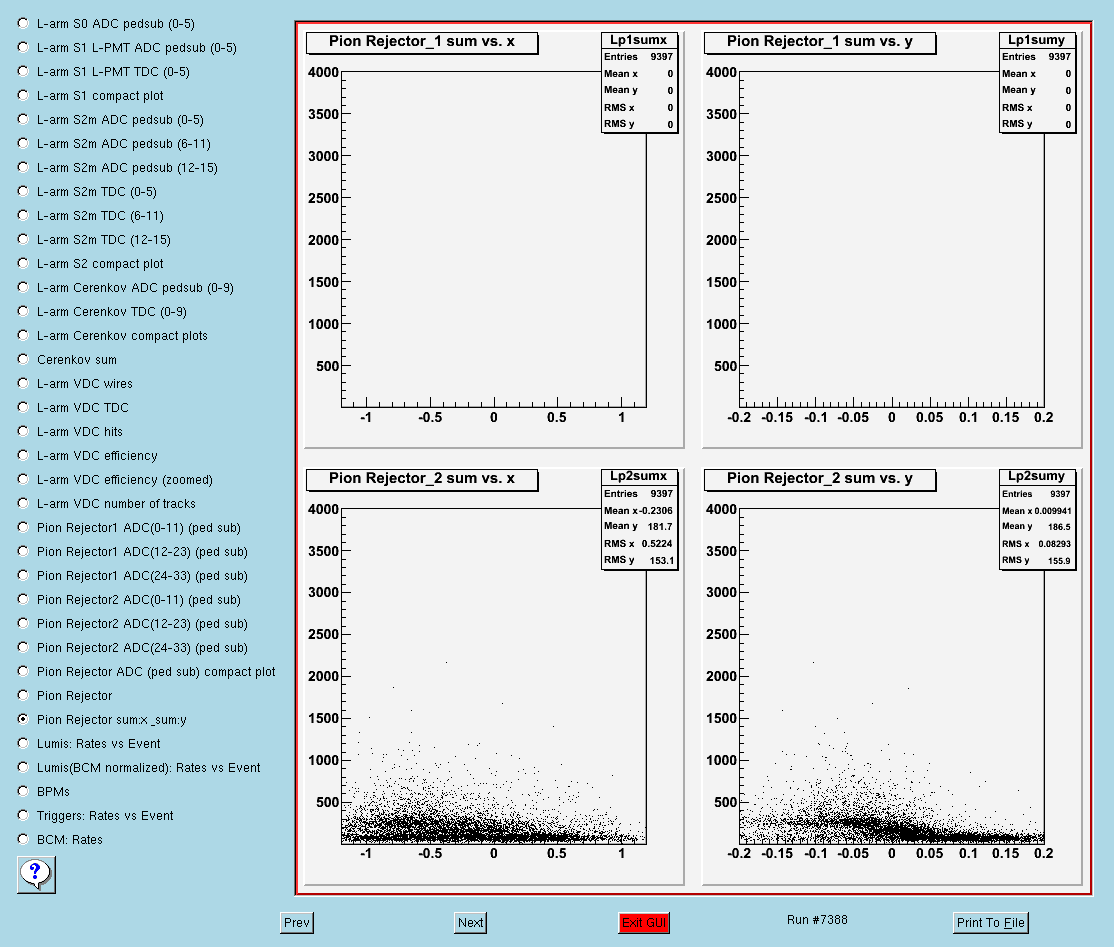Image resolution: width=1114 pixels, height=947 pixels.
Task: Choose L-arm VDC hits plot
Action: point(23,432)
